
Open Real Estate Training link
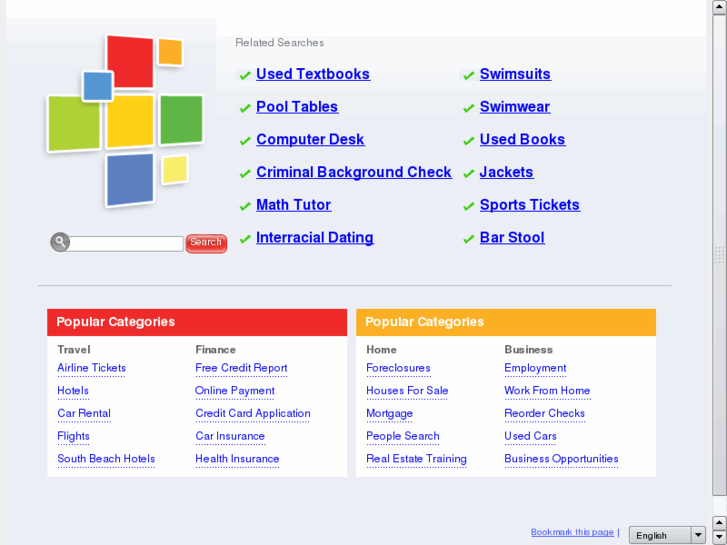pos(416,459)
